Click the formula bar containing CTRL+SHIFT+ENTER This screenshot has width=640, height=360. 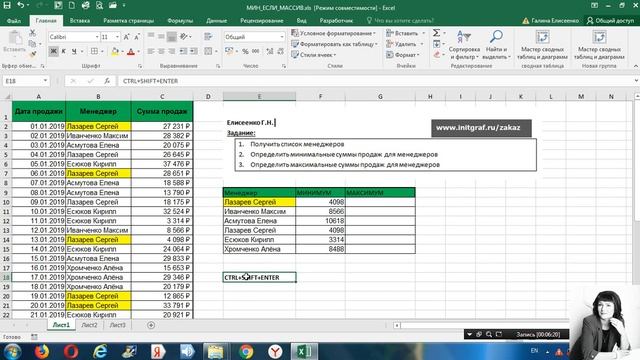tap(376, 81)
